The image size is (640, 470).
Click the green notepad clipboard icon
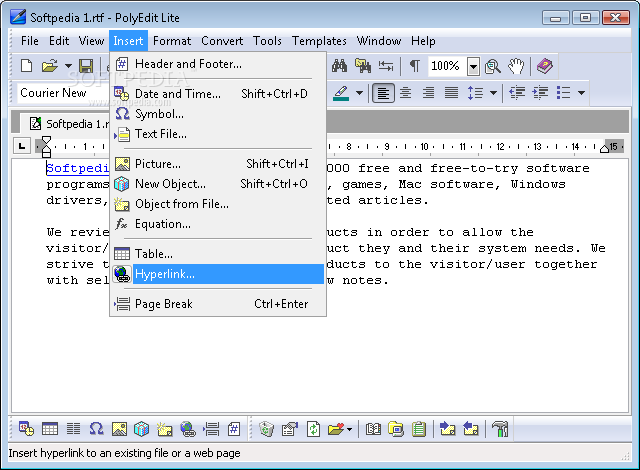(x=419, y=429)
